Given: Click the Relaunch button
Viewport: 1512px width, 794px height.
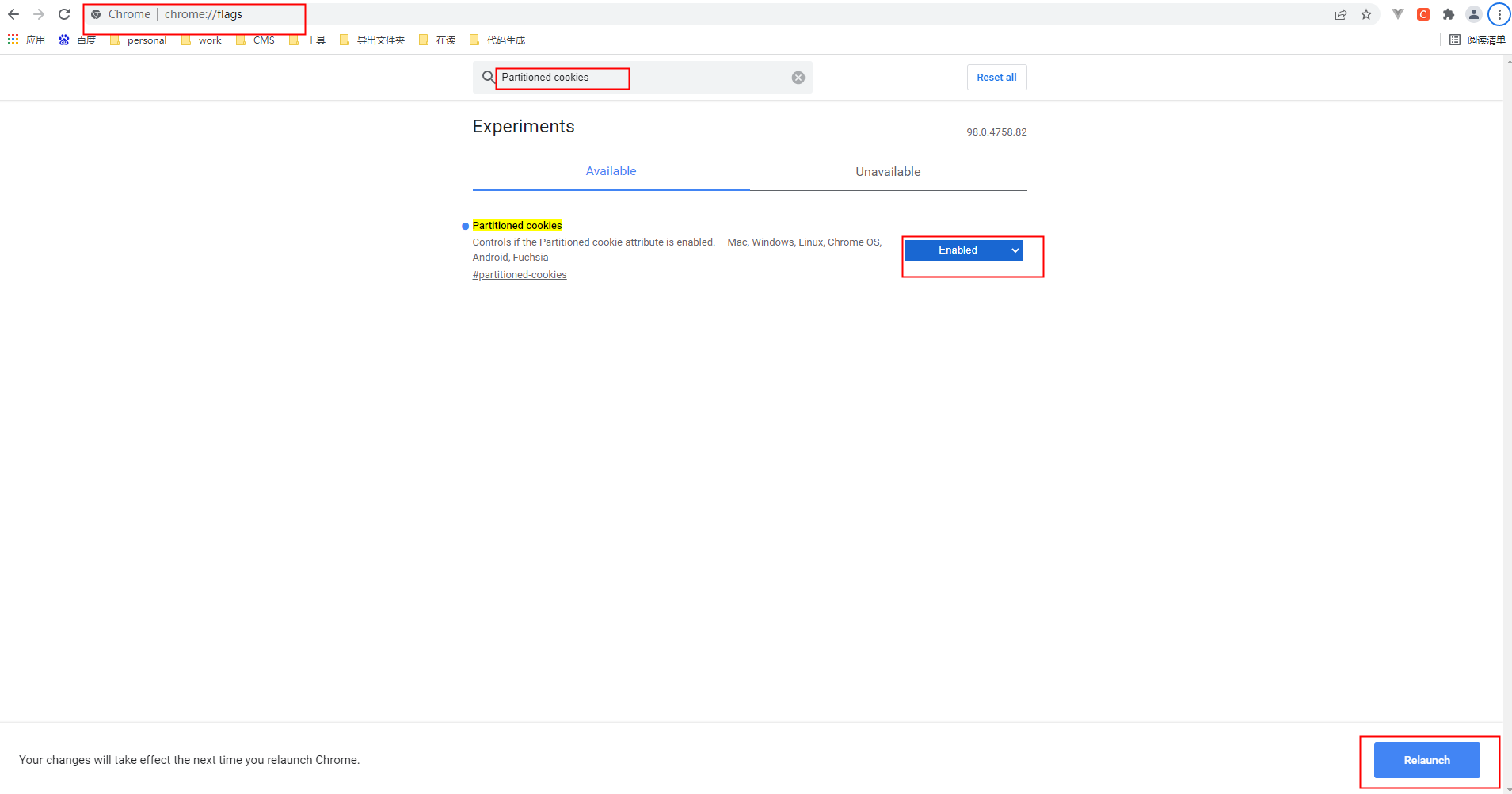Looking at the screenshot, I should [1426, 760].
